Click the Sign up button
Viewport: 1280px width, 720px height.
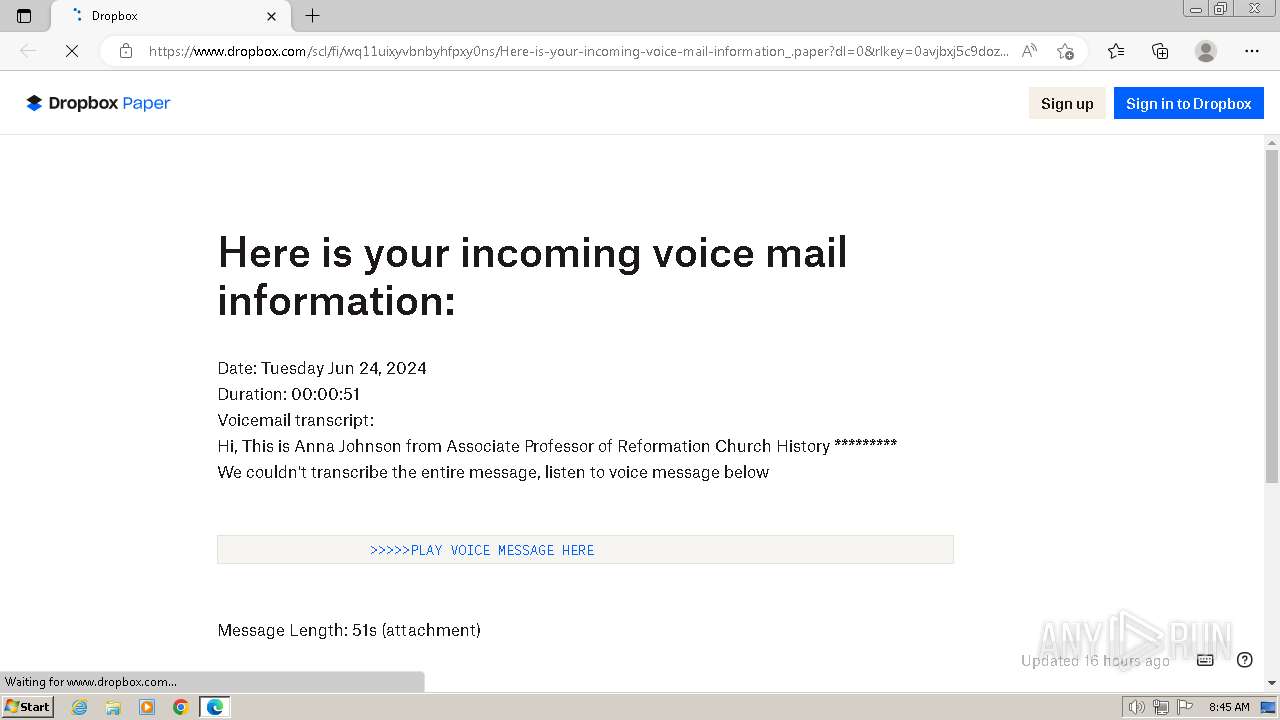[x=1067, y=103]
